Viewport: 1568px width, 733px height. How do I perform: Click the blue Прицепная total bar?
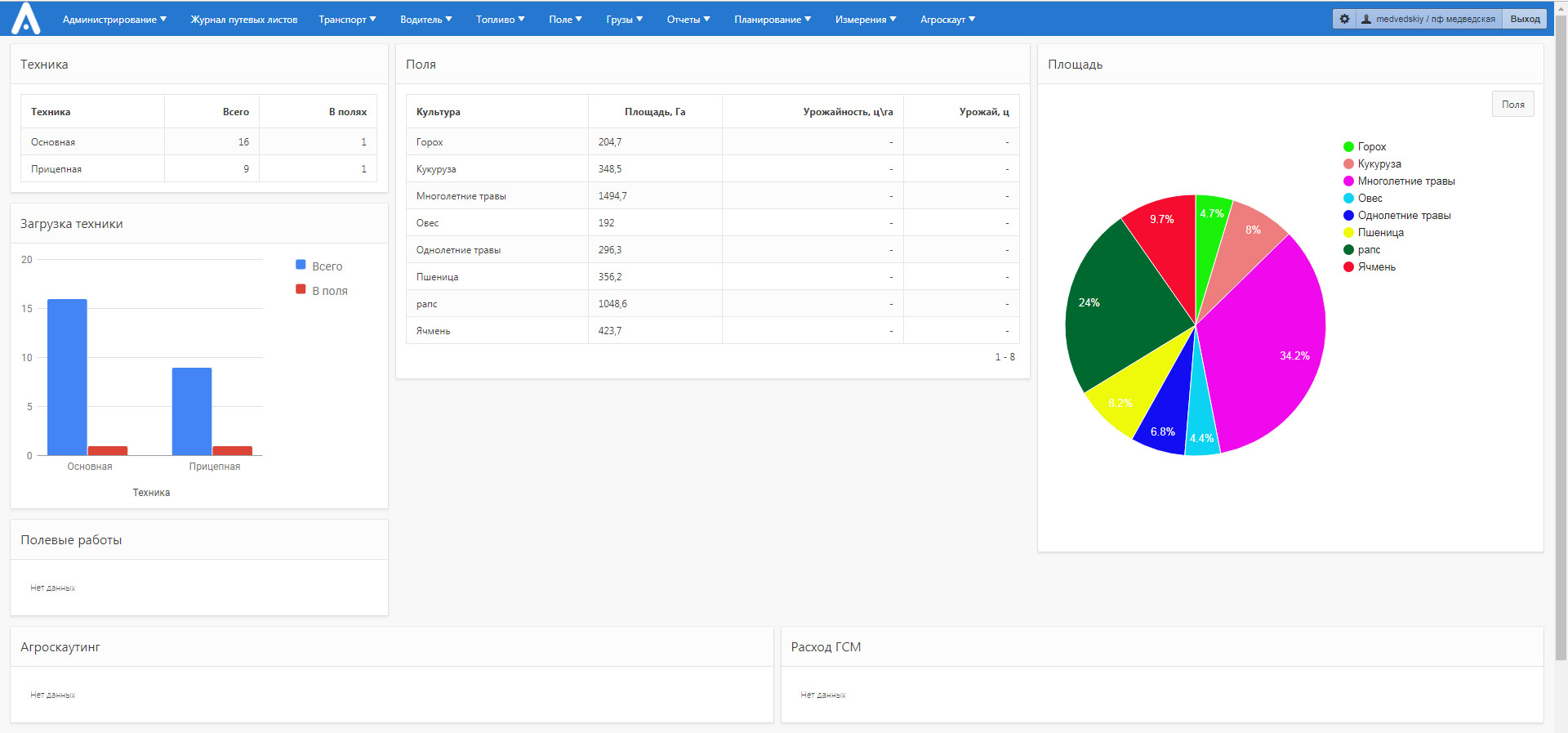tap(192, 411)
